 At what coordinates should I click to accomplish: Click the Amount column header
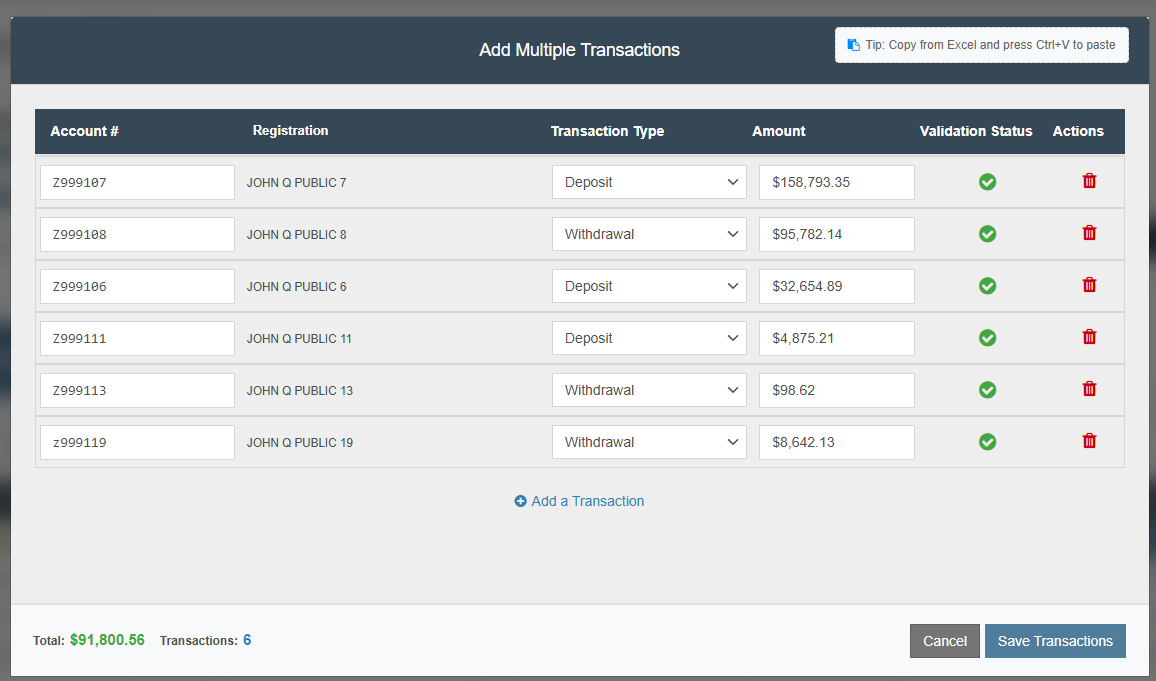[x=779, y=131]
